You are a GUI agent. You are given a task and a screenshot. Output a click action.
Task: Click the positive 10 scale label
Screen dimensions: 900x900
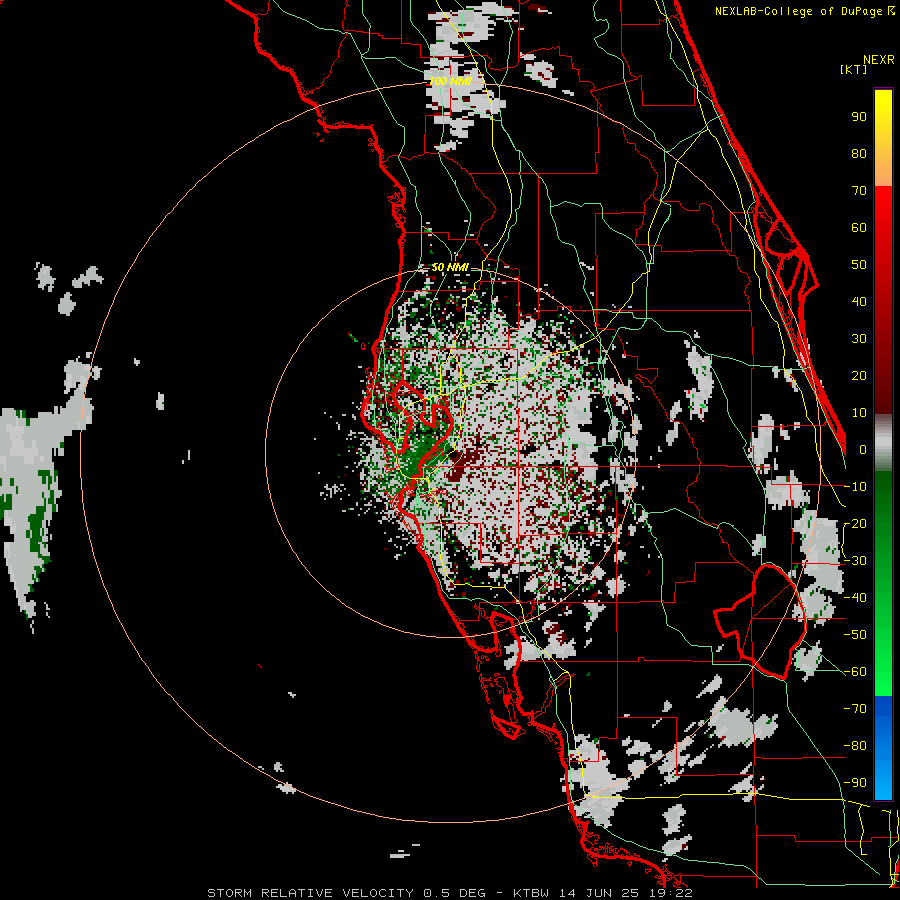859,413
